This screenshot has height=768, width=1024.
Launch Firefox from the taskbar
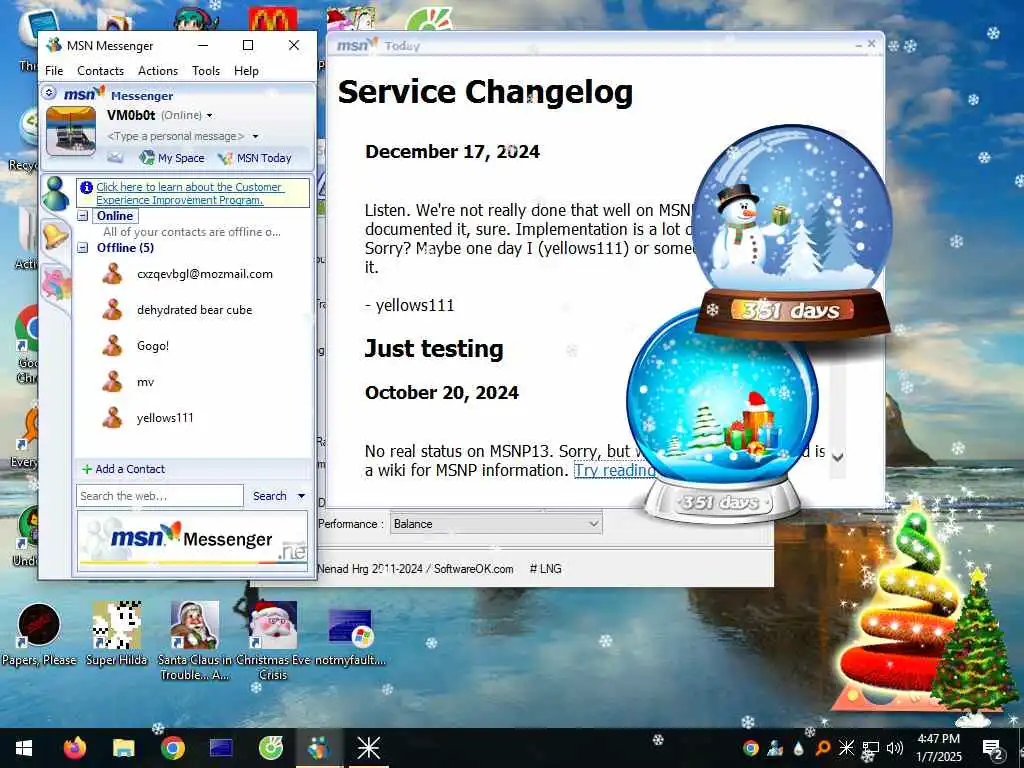click(75, 748)
